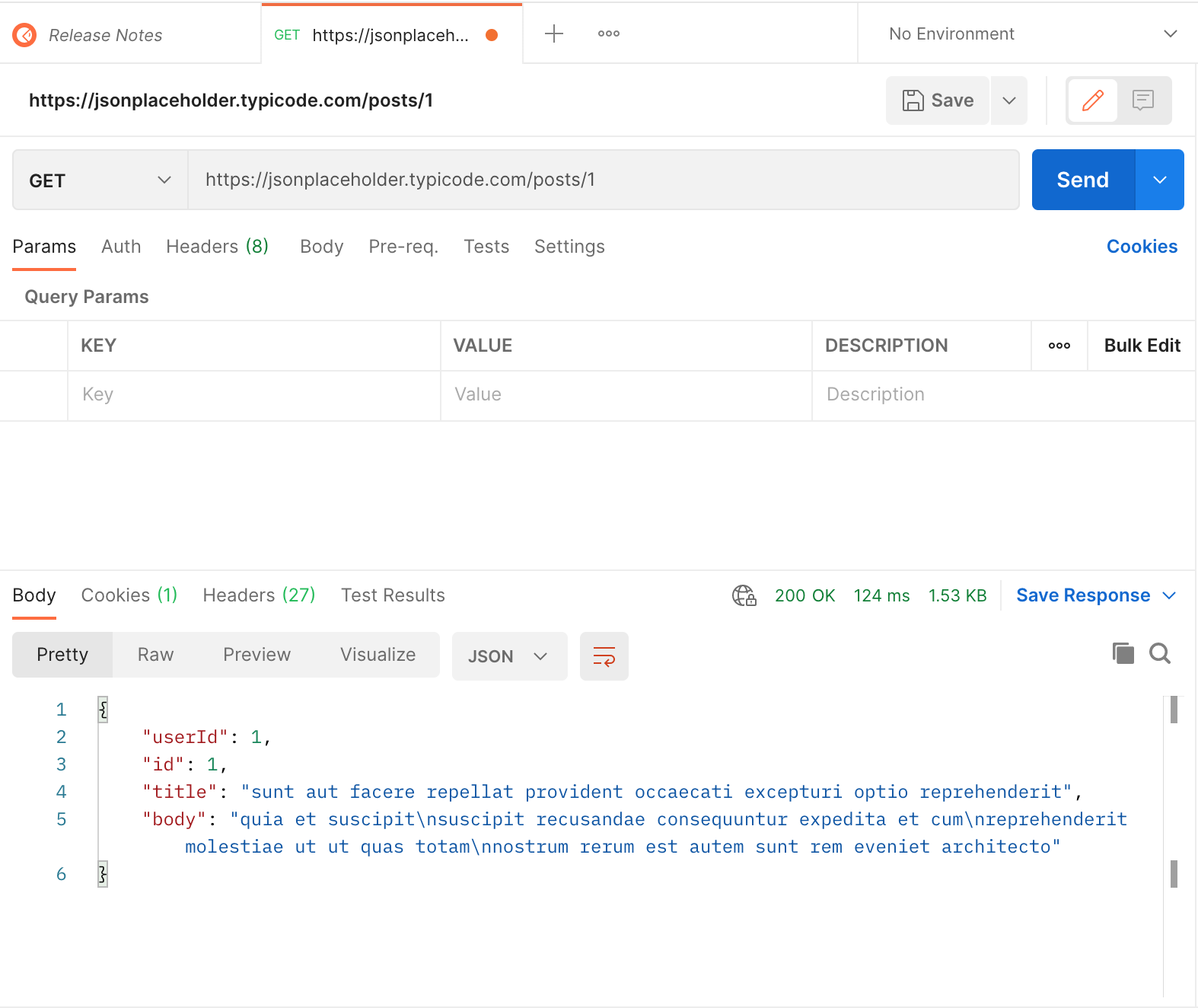Open the Tests tab
Screen dimensions: 1198x1008
[486, 247]
